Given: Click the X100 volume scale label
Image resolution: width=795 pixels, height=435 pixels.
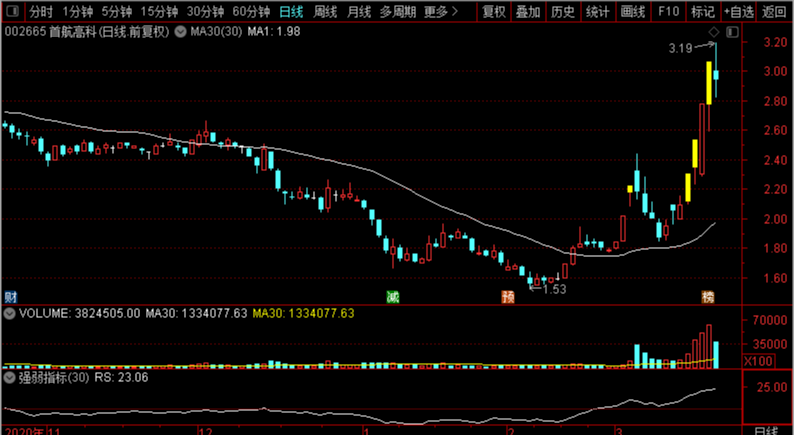Looking at the screenshot, I should coord(758,361).
